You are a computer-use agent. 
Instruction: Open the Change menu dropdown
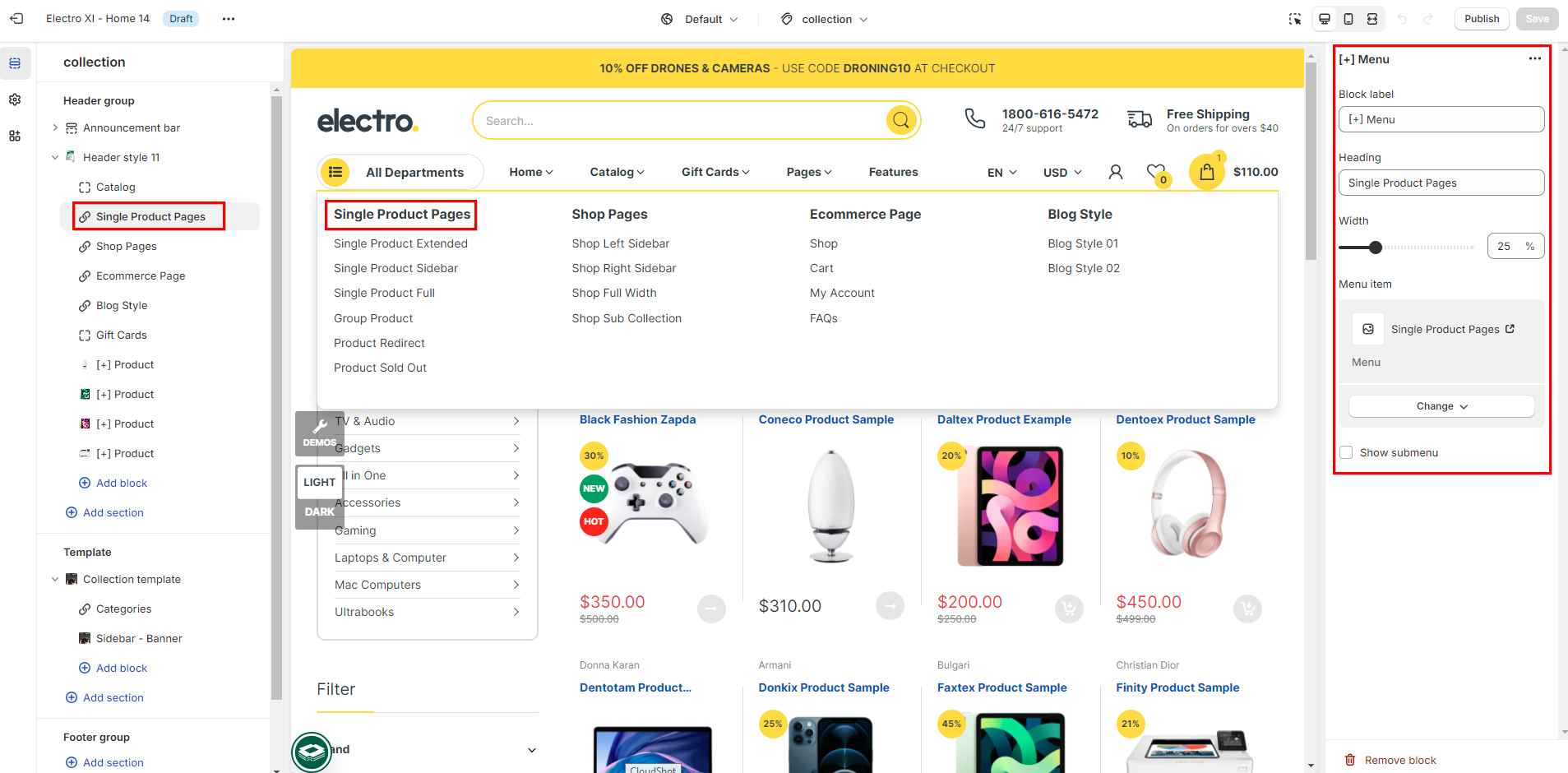[1441, 406]
